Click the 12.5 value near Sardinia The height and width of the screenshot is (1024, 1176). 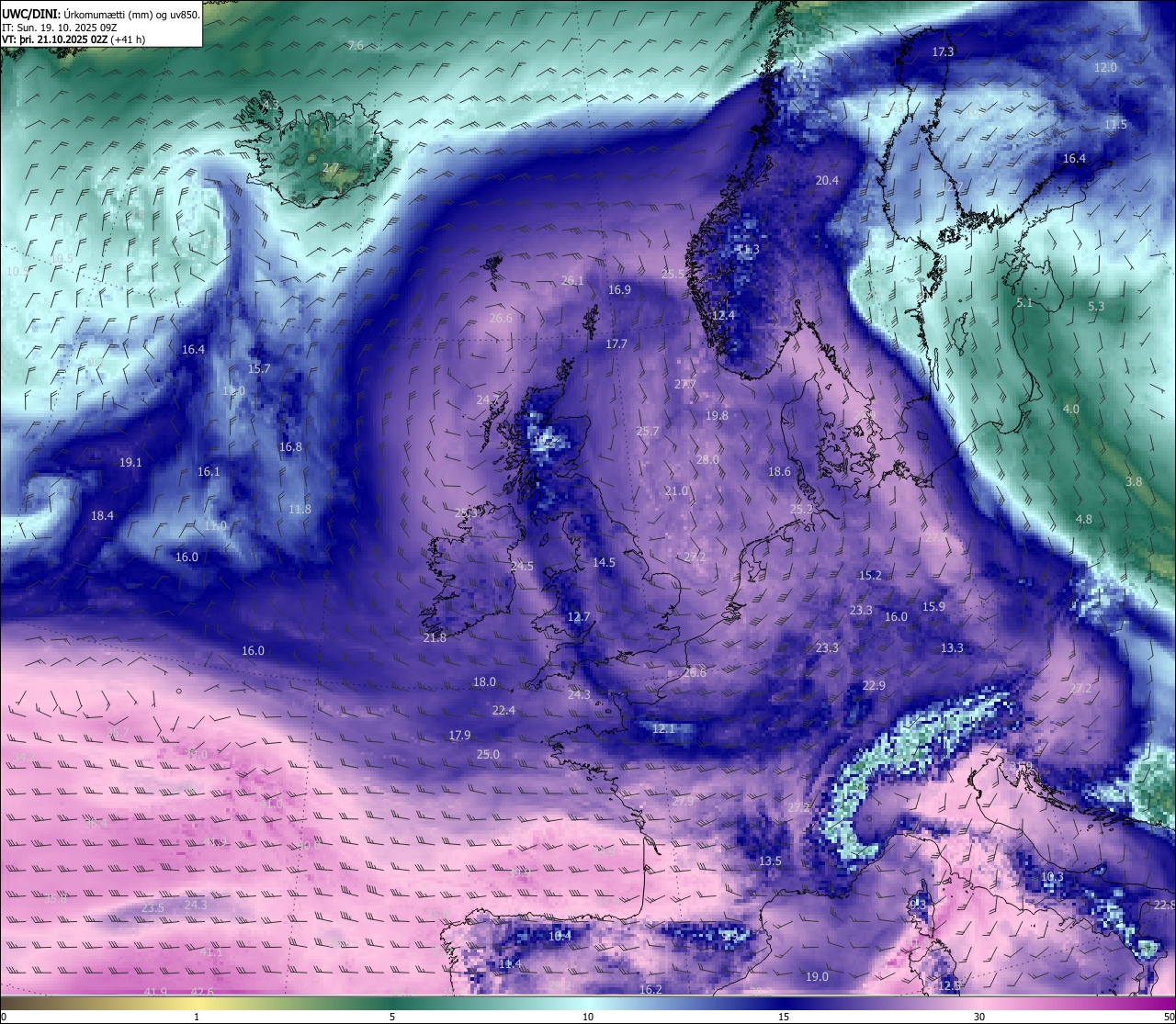[x=949, y=985]
